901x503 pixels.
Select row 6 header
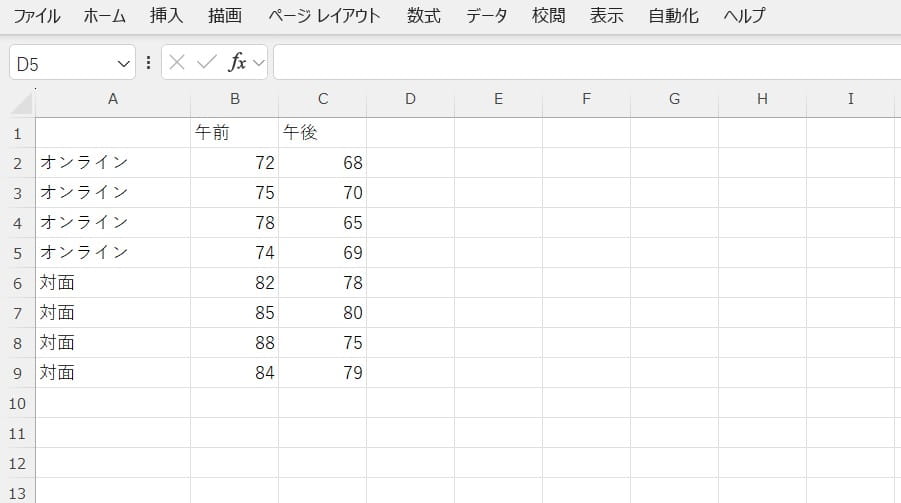[x=17, y=283]
